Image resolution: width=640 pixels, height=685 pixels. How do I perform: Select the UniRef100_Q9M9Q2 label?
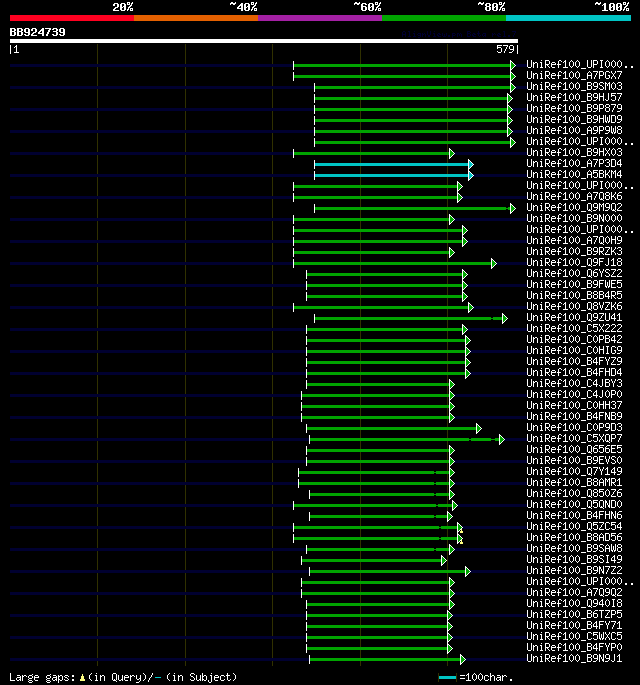574,208
